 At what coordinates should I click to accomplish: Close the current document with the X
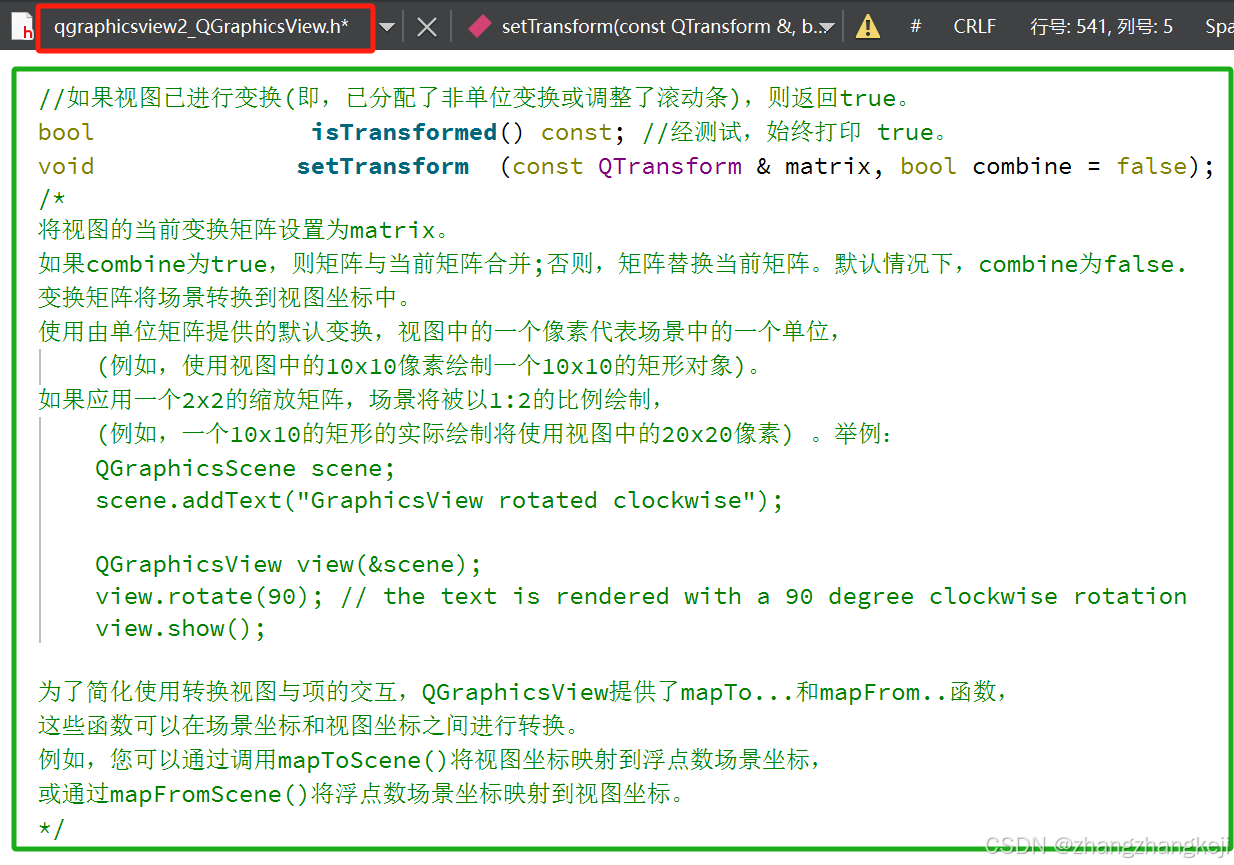pos(427,27)
